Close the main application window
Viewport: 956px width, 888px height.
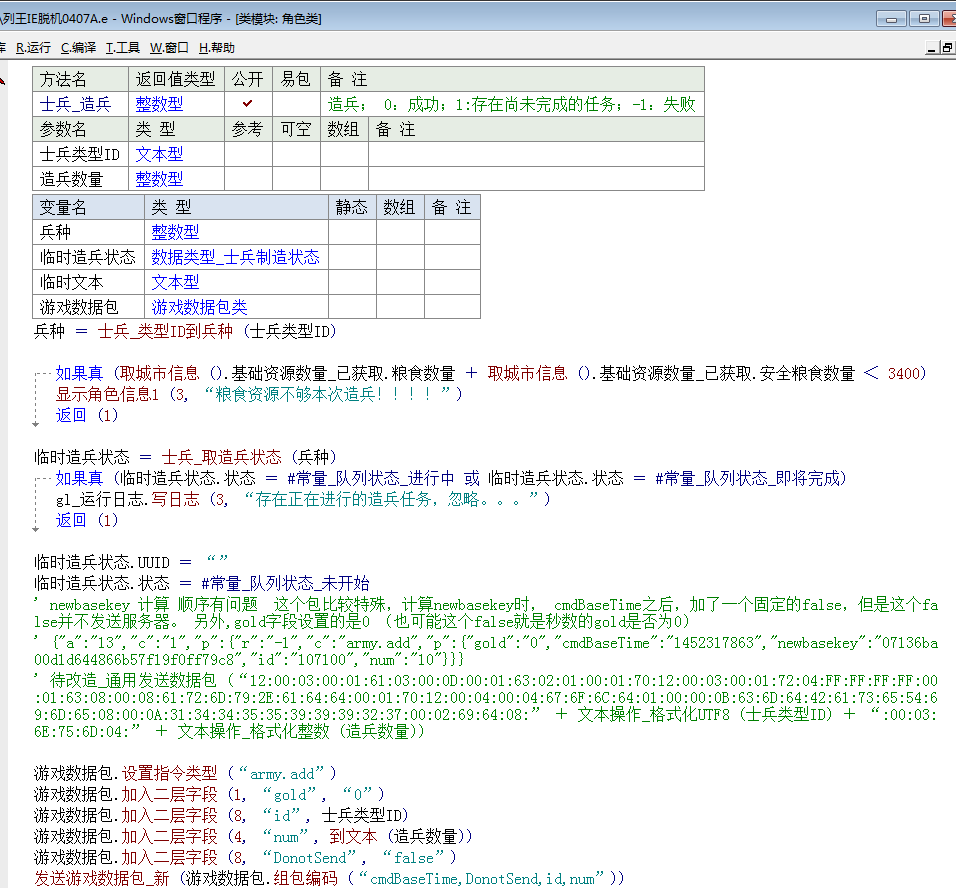(x=948, y=18)
